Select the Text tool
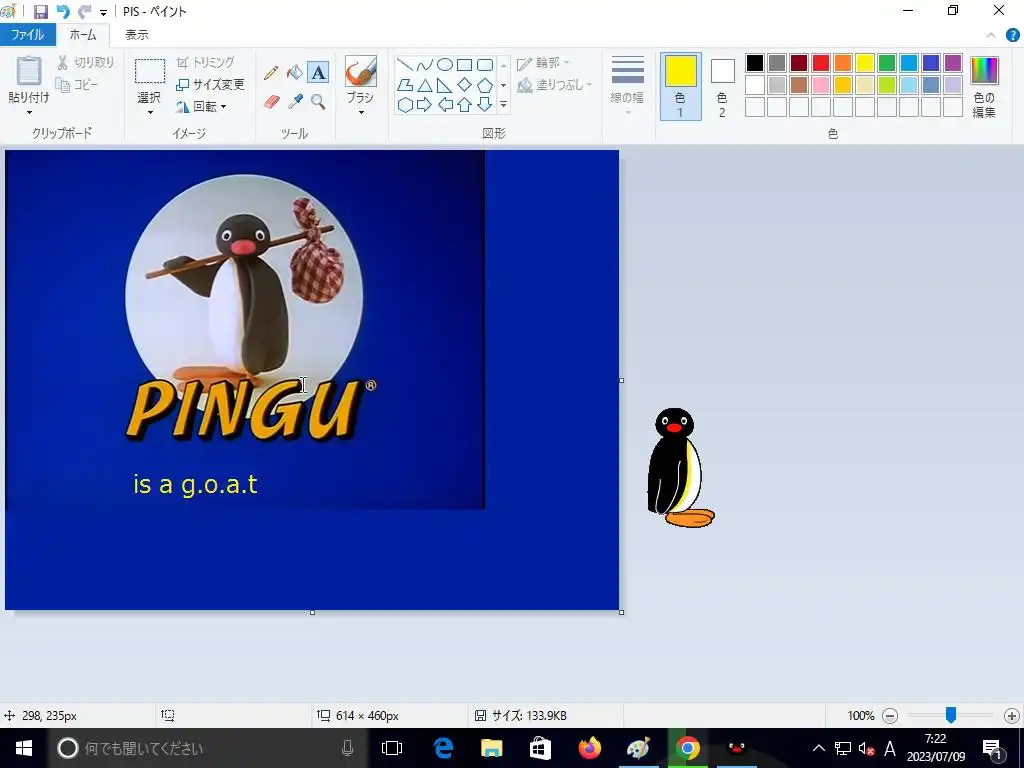Image resolution: width=1024 pixels, height=768 pixels. tap(318, 72)
